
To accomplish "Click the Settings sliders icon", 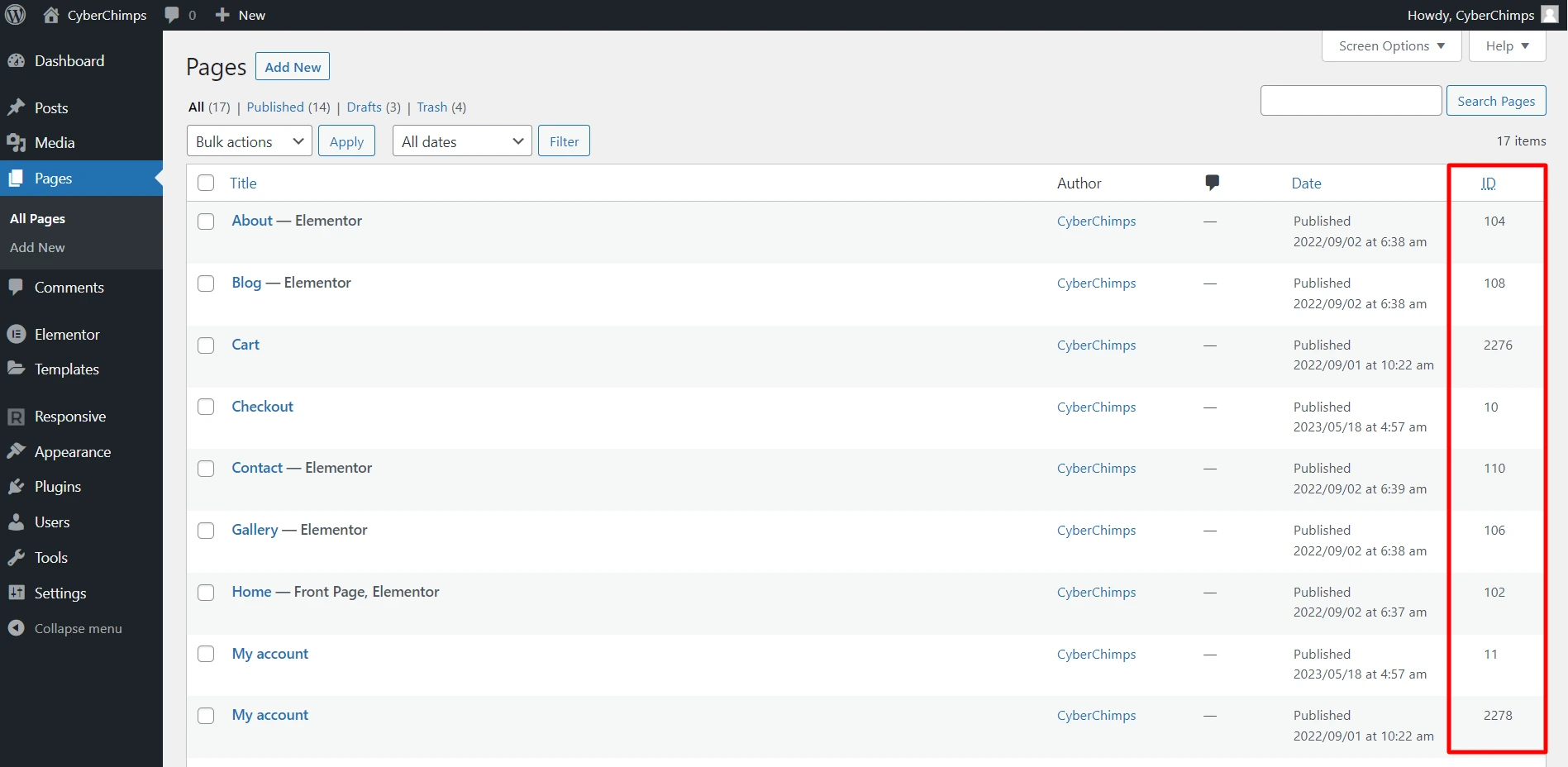I will tap(17, 593).
